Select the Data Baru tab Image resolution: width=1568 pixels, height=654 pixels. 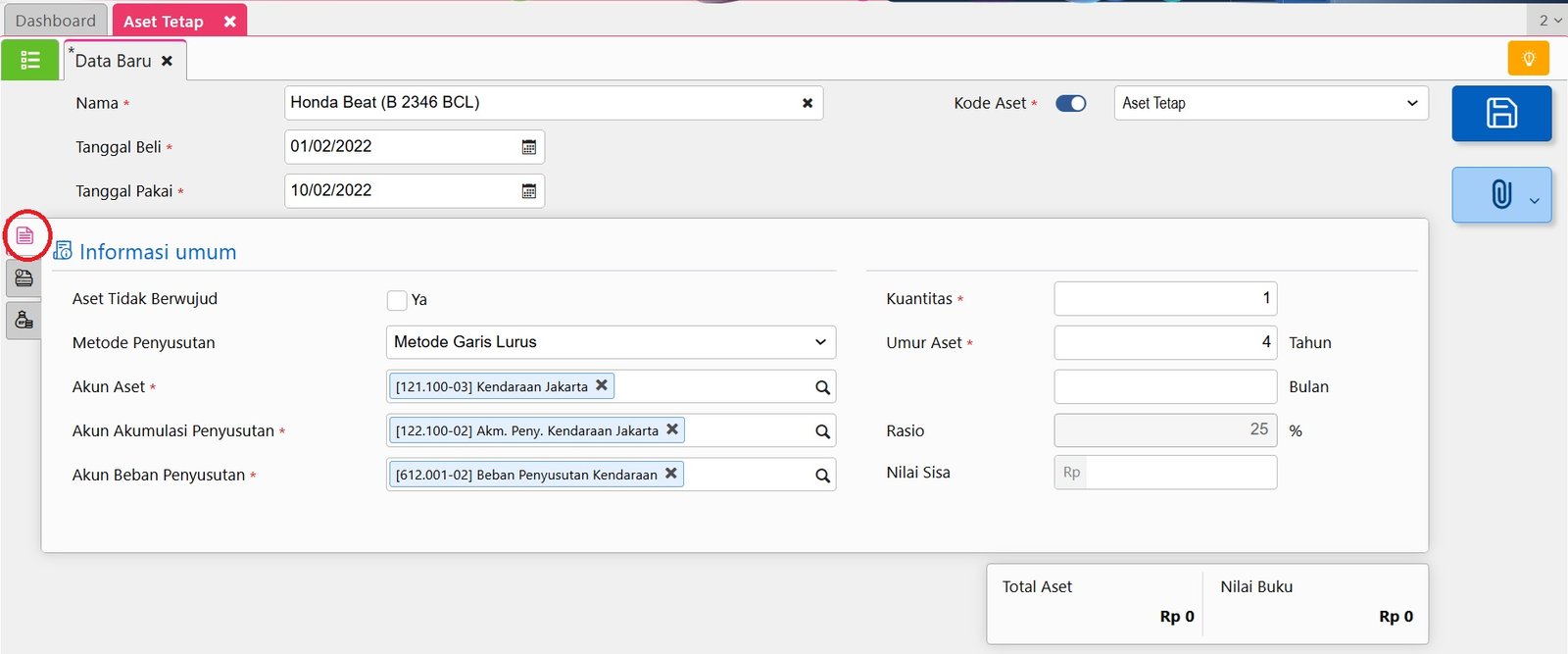(114, 61)
